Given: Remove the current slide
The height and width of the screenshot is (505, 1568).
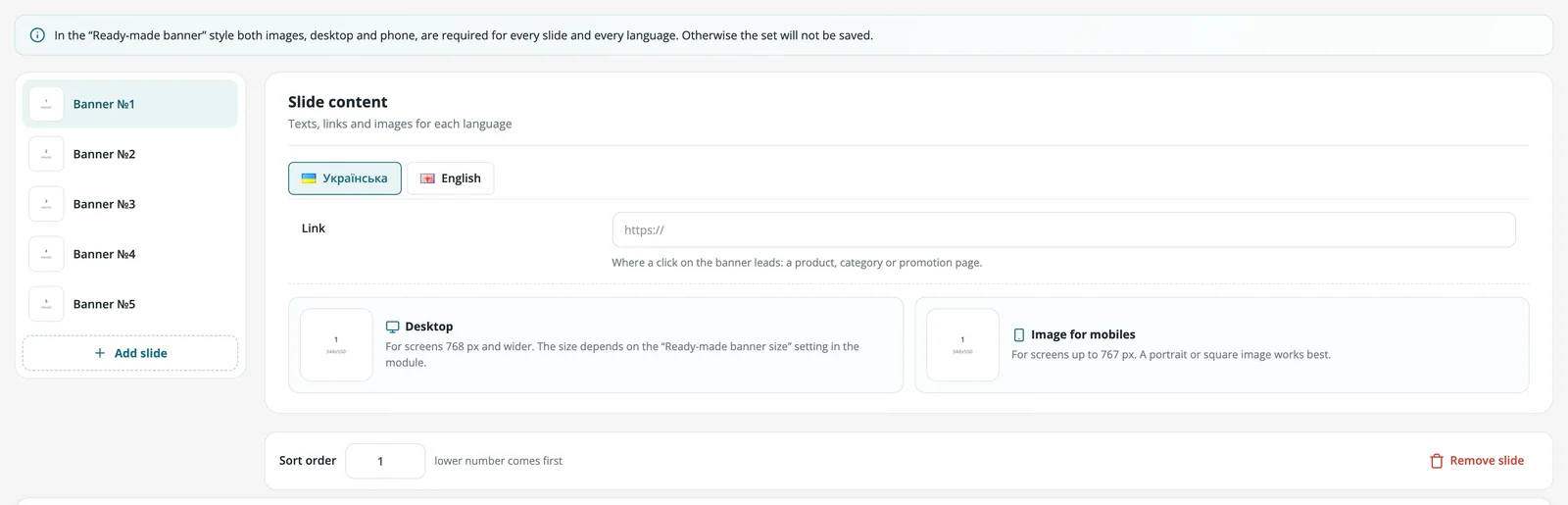Looking at the screenshot, I should 1477,461.
